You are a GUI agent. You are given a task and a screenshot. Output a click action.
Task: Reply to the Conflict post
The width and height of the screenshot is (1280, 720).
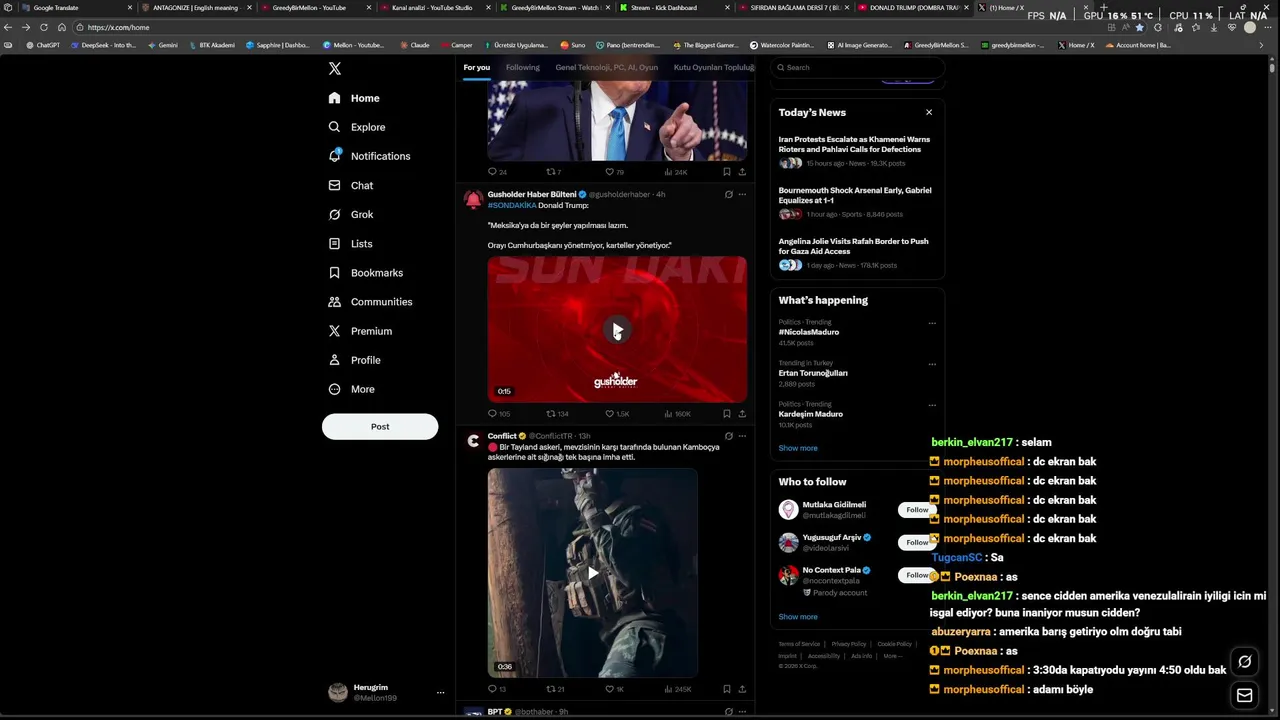[497, 689]
